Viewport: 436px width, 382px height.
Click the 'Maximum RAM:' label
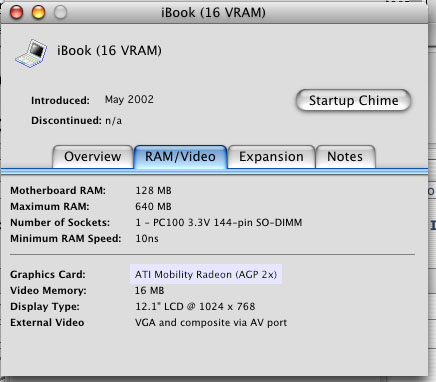(x=50, y=207)
